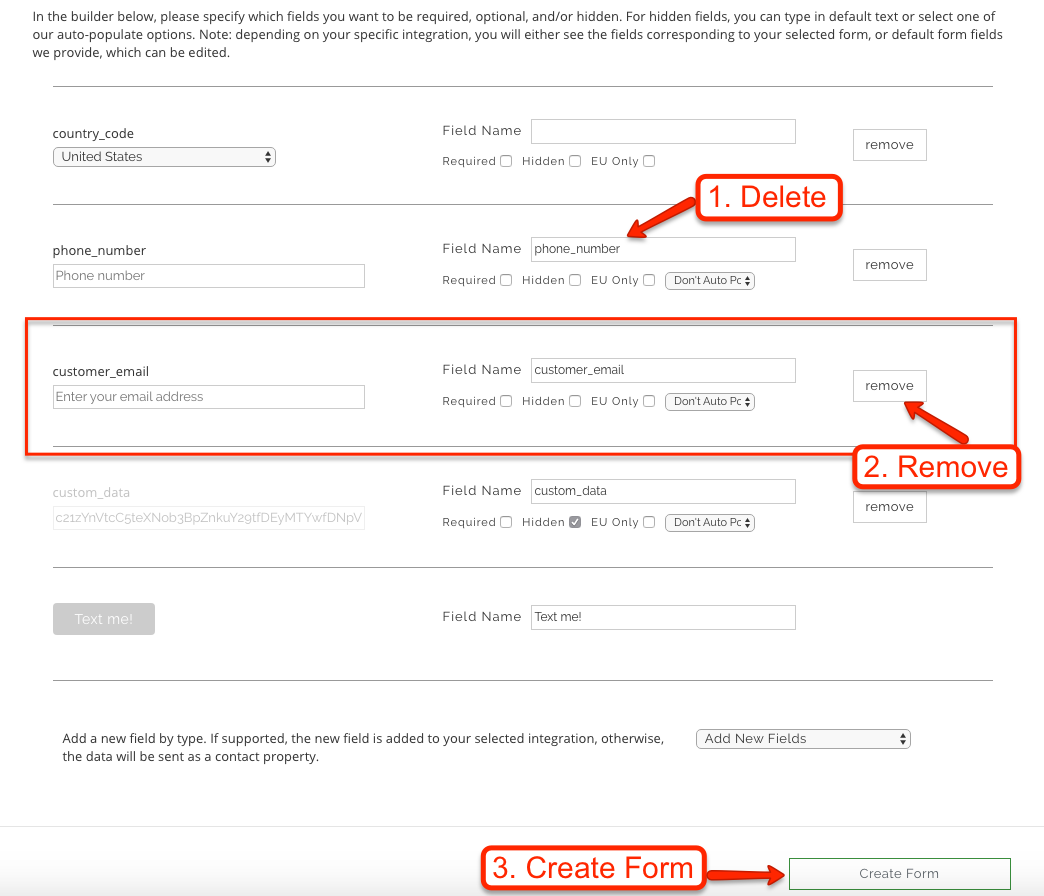The width and height of the screenshot is (1044, 896).
Task: Remove the custom_data field
Action: click(x=890, y=507)
